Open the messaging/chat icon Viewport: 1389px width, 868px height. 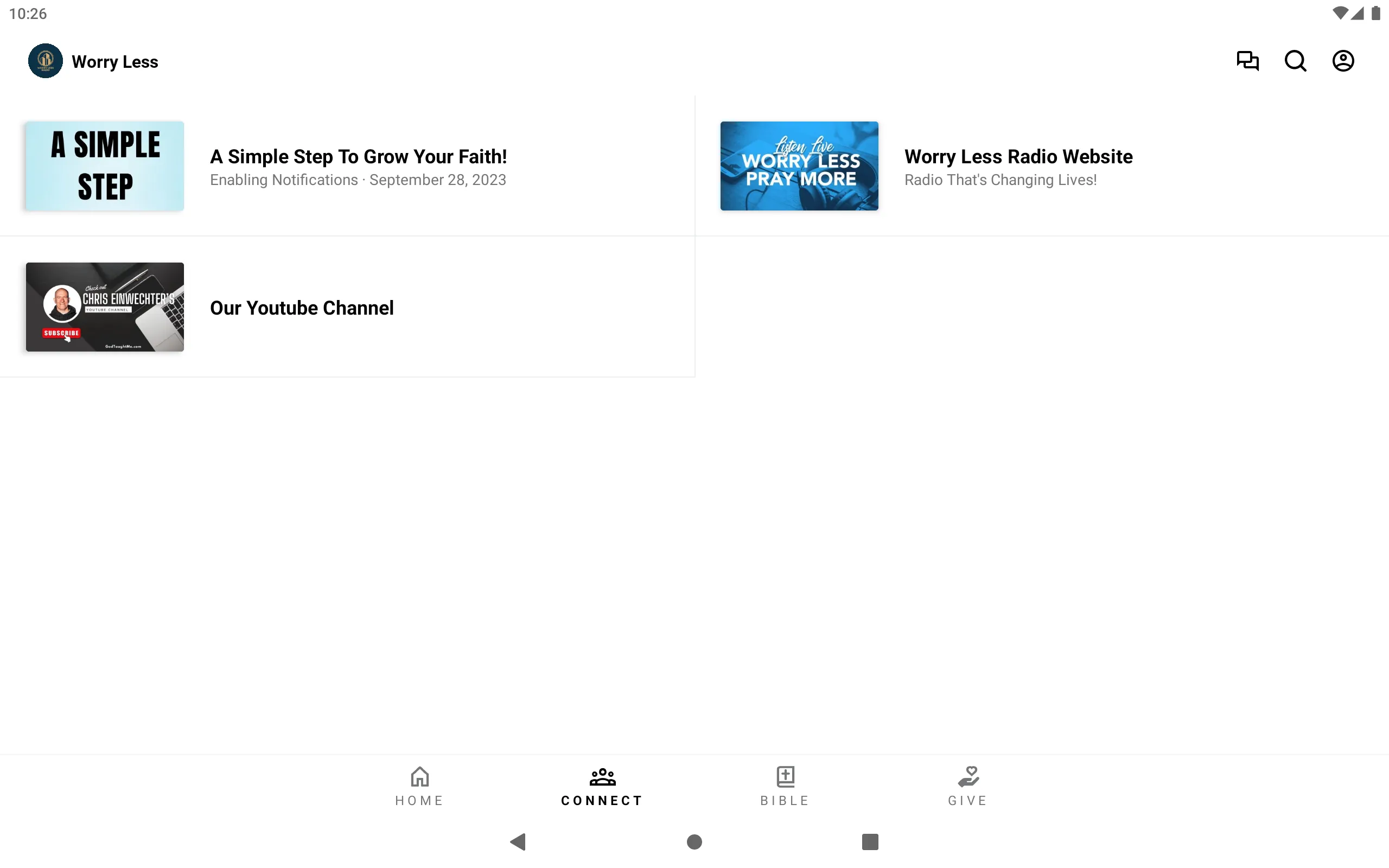1247,61
